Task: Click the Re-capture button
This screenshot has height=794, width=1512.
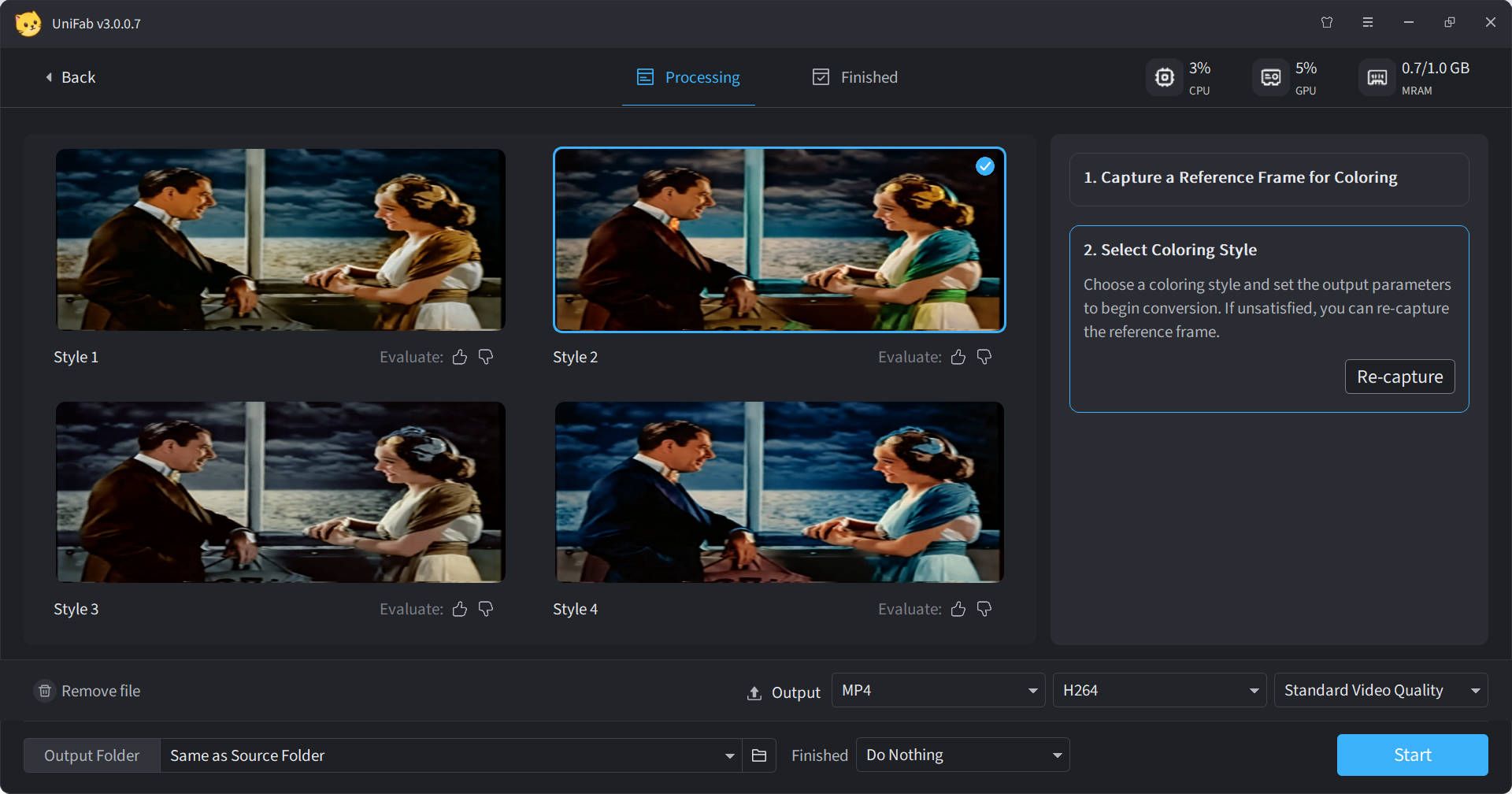Action: [x=1399, y=377]
